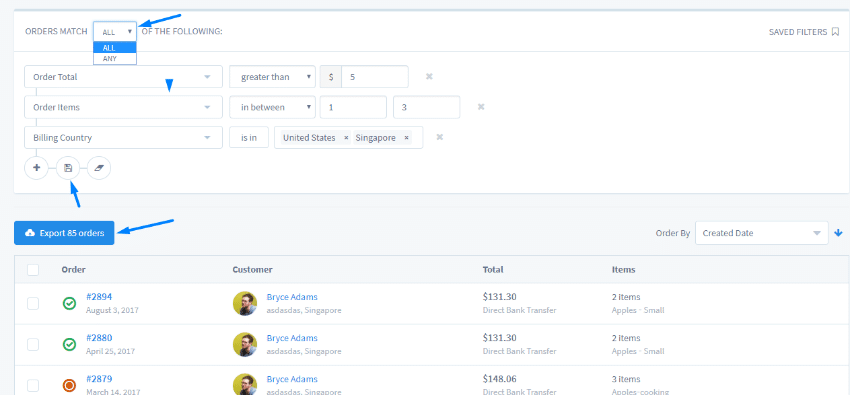
Task: Open the 'in between' operator dropdown
Action: (272, 107)
